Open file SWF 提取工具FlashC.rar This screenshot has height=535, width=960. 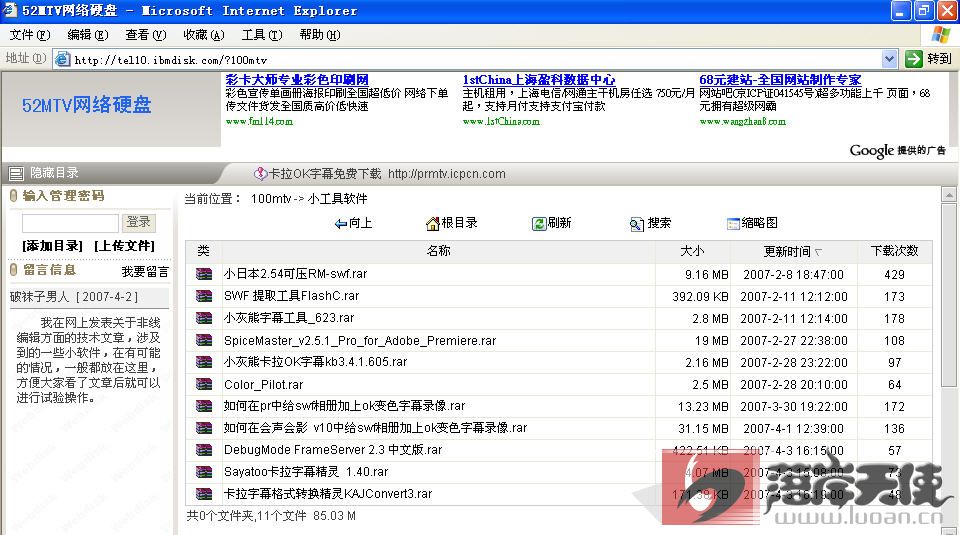coord(291,296)
